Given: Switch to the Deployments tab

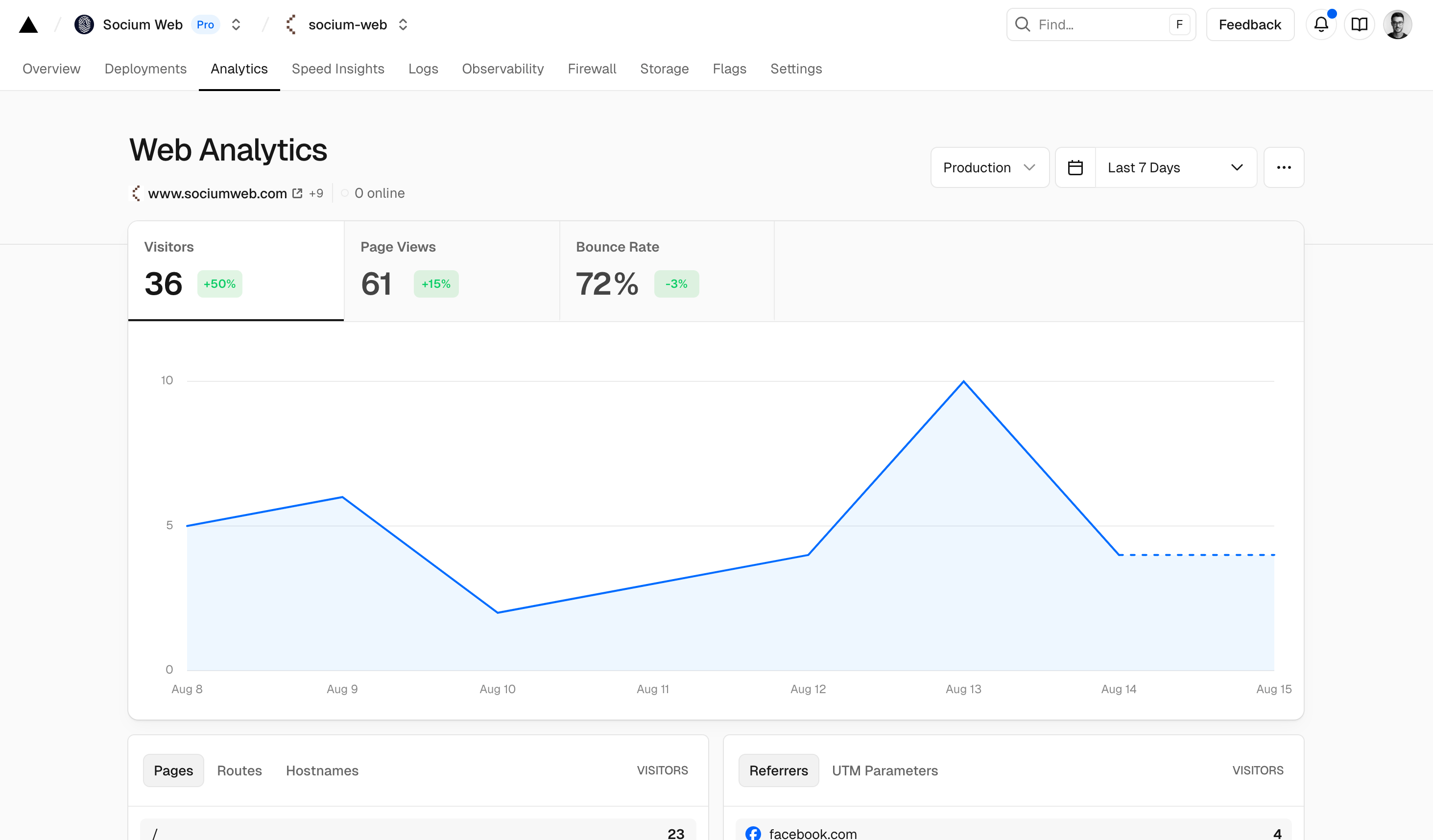Looking at the screenshot, I should [145, 69].
